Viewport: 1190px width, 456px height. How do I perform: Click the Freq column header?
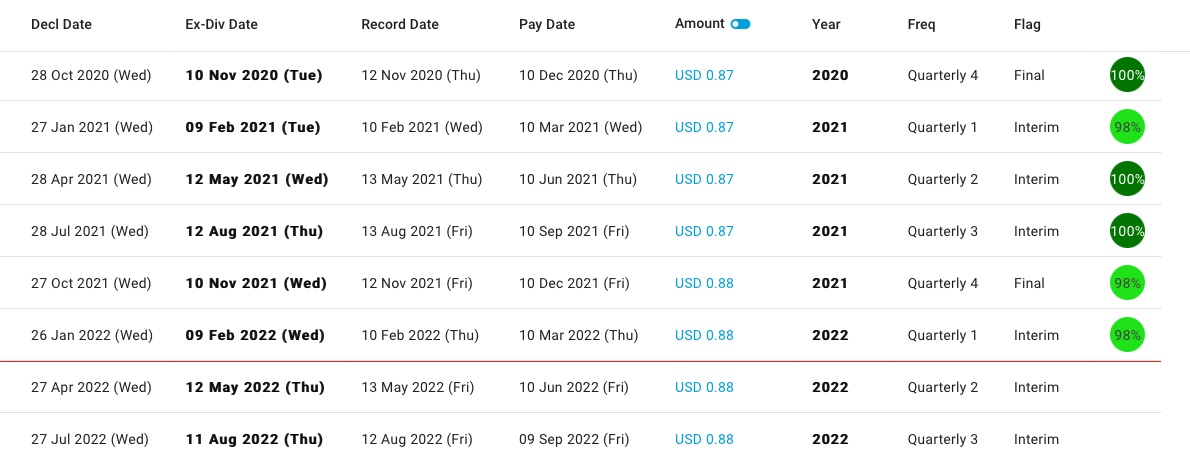[x=921, y=24]
